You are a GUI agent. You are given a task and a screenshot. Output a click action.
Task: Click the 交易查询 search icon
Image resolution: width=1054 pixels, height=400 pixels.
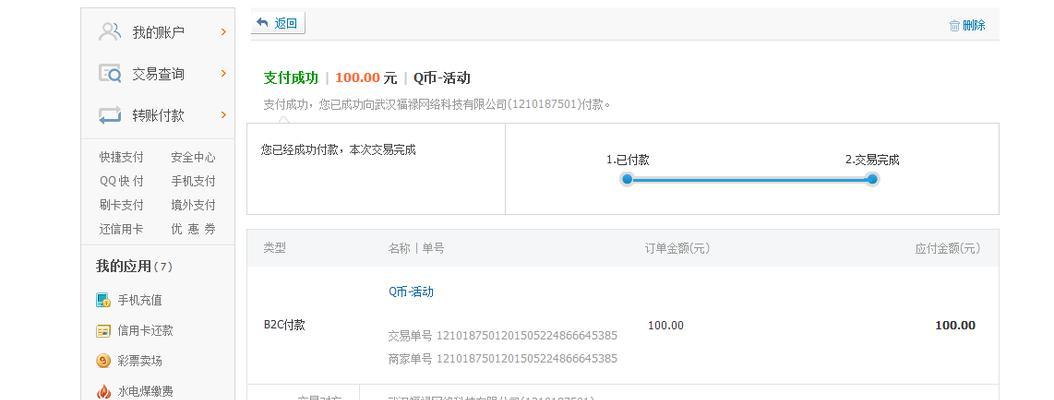click(x=110, y=73)
